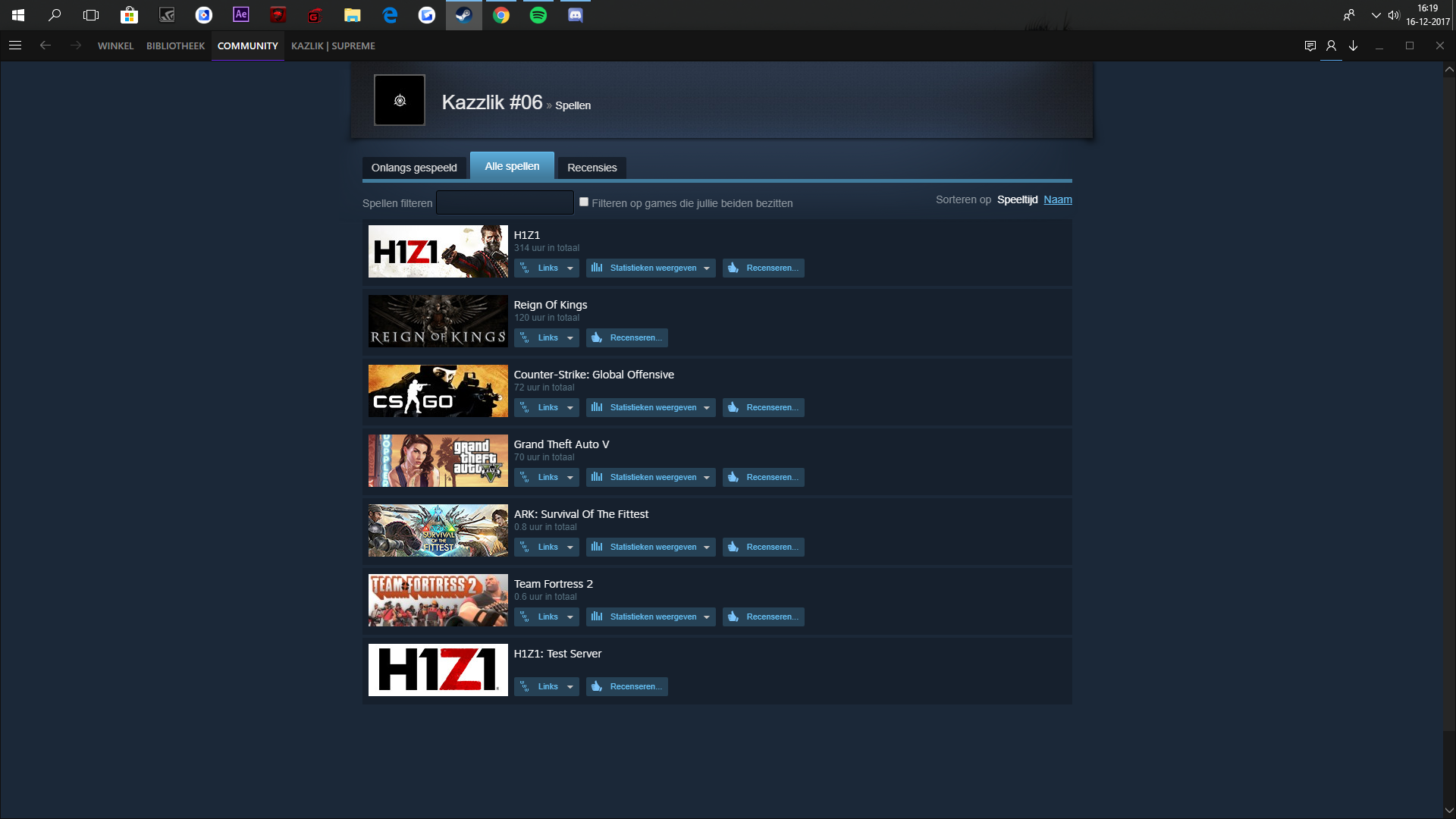Image resolution: width=1456 pixels, height=819 pixels.
Task: Open Discord from the taskbar
Action: pos(576,14)
